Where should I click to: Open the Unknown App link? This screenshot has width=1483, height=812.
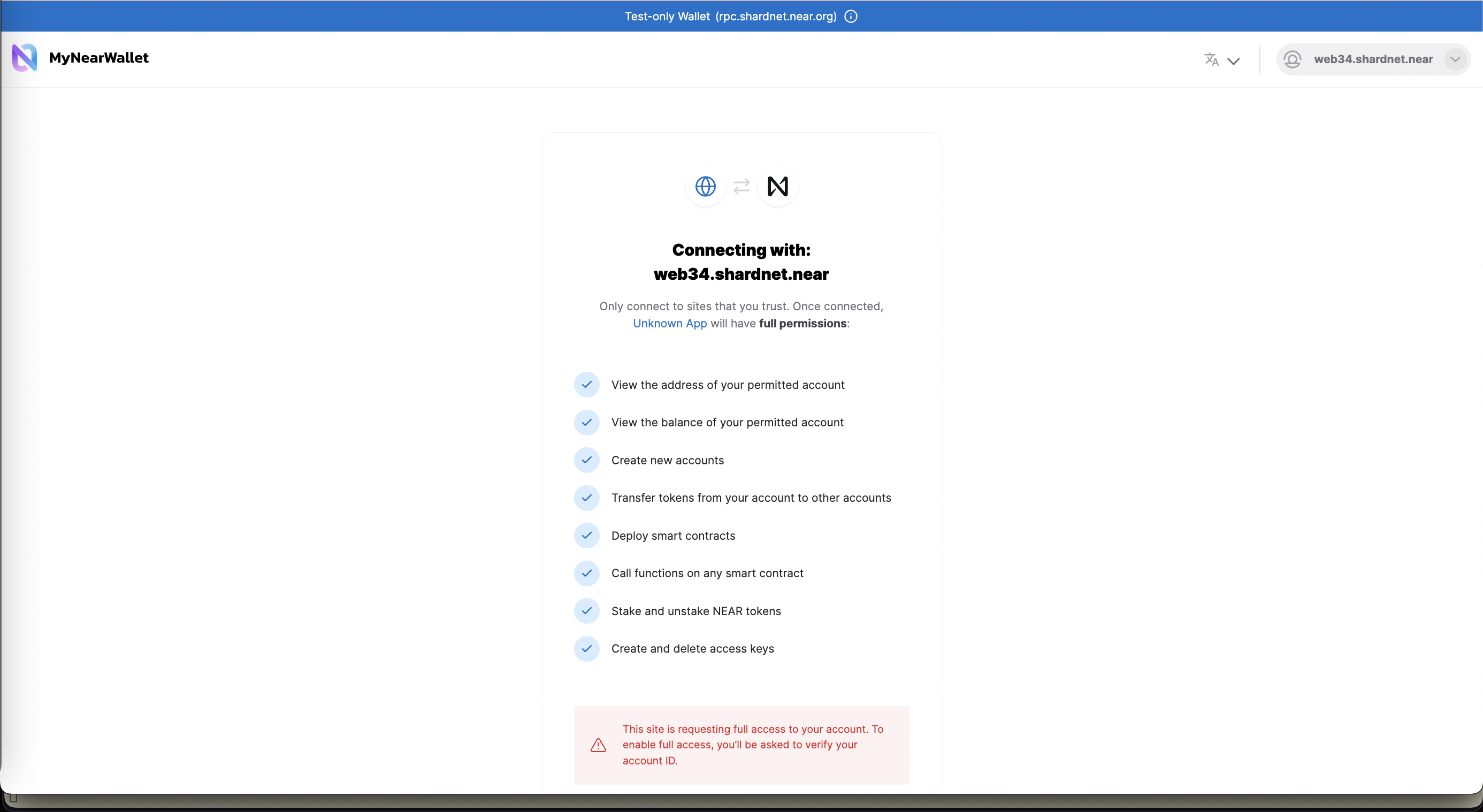pos(669,324)
